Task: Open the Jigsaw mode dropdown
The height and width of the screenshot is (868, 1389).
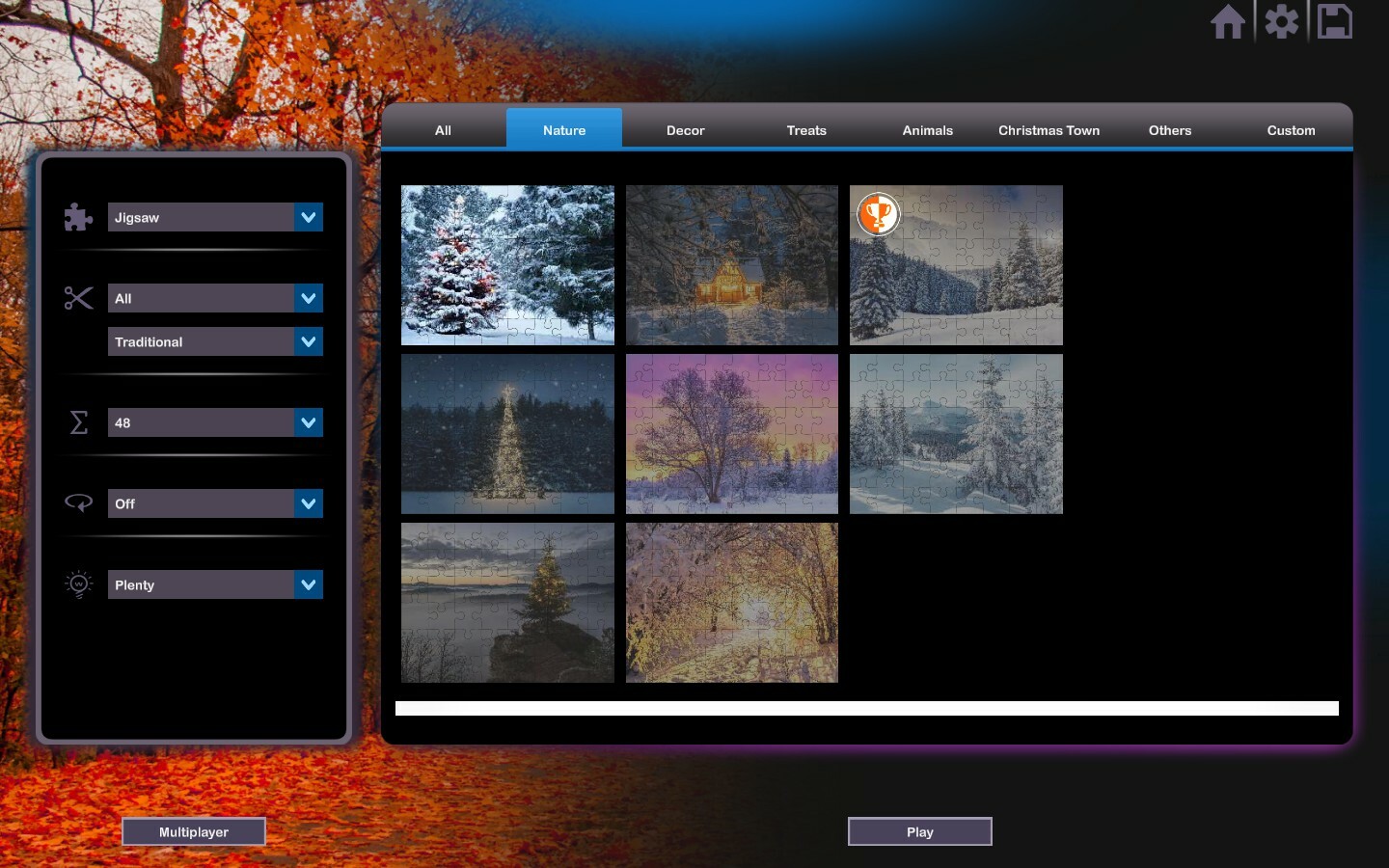Action: pos(308,217)
